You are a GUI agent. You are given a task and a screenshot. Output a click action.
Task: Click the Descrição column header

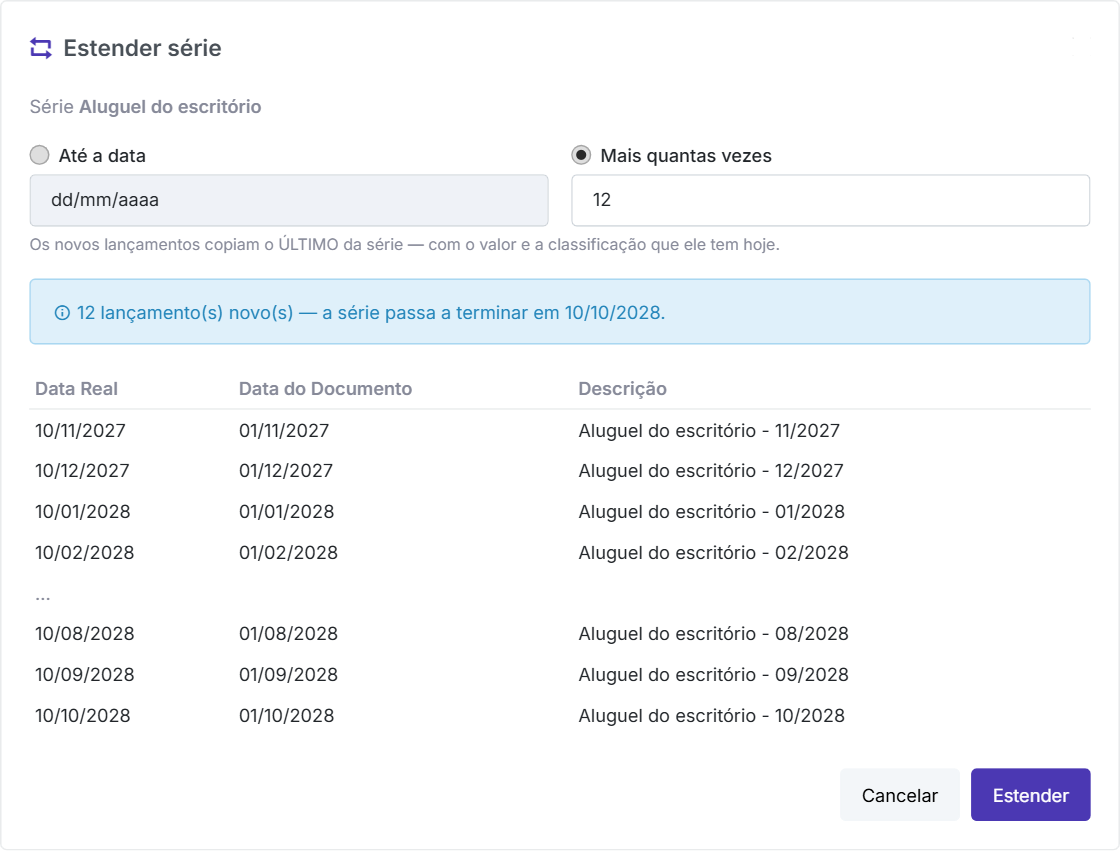coord(623,389)
